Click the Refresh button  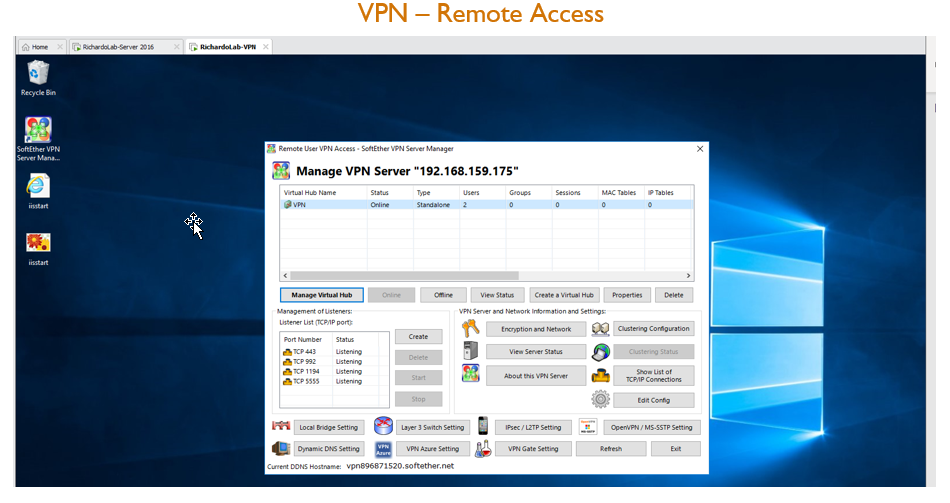pyautogui.click(x=611, y=449)
